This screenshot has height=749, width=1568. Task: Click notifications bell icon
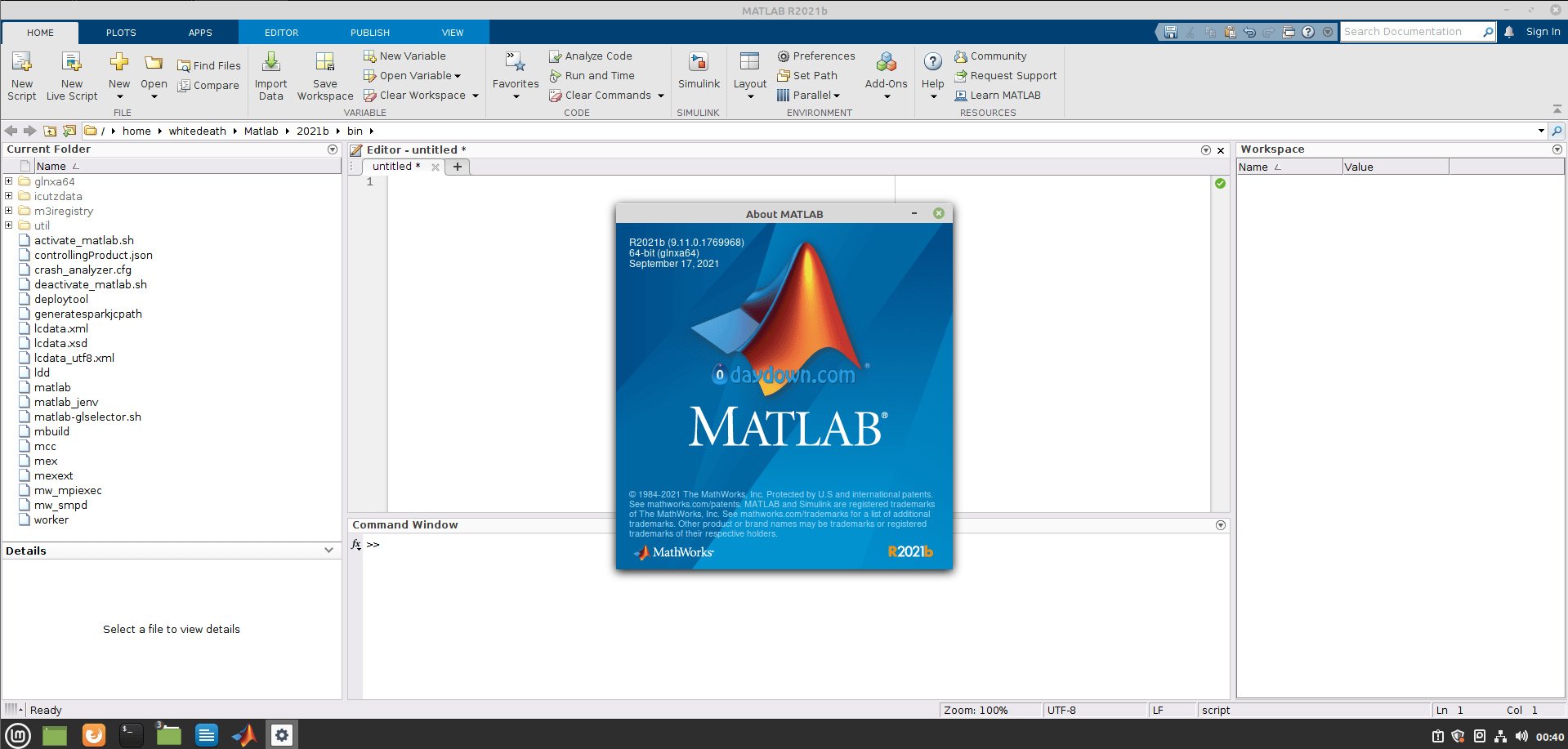[x=1509, y=32]
